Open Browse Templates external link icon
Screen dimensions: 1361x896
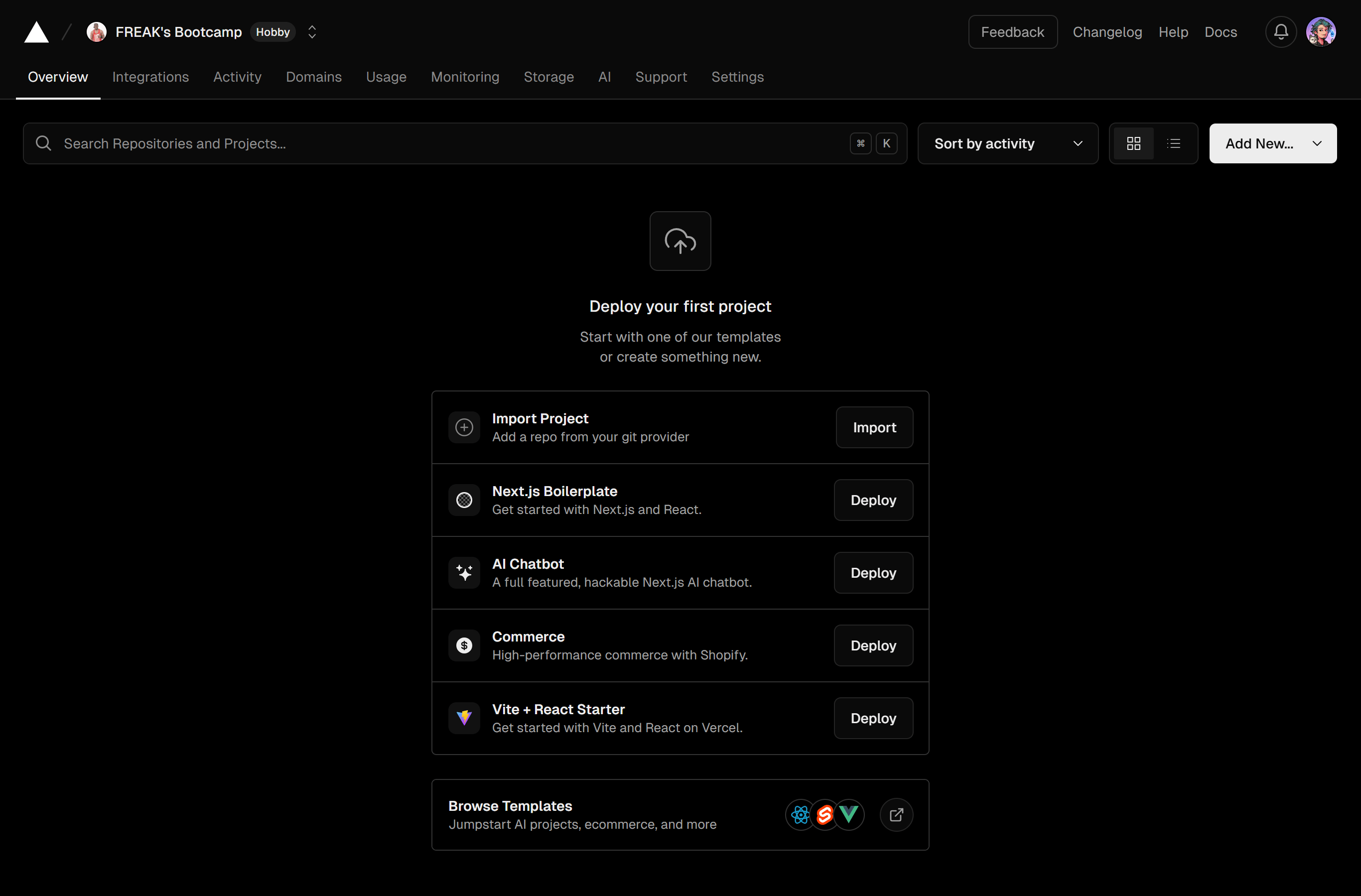[896, 815]
